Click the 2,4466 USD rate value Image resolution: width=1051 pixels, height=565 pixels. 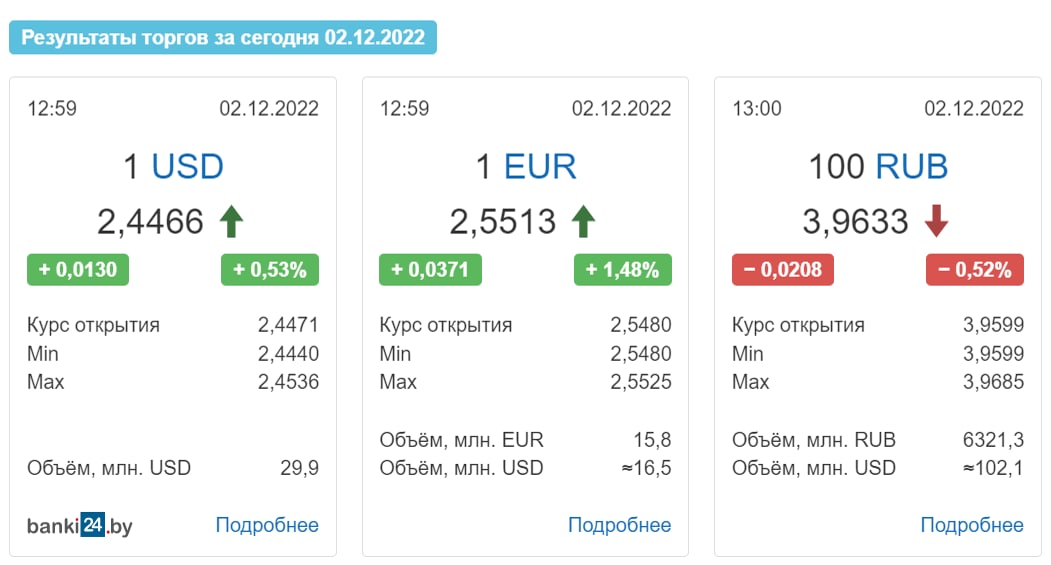coord(150,222)
